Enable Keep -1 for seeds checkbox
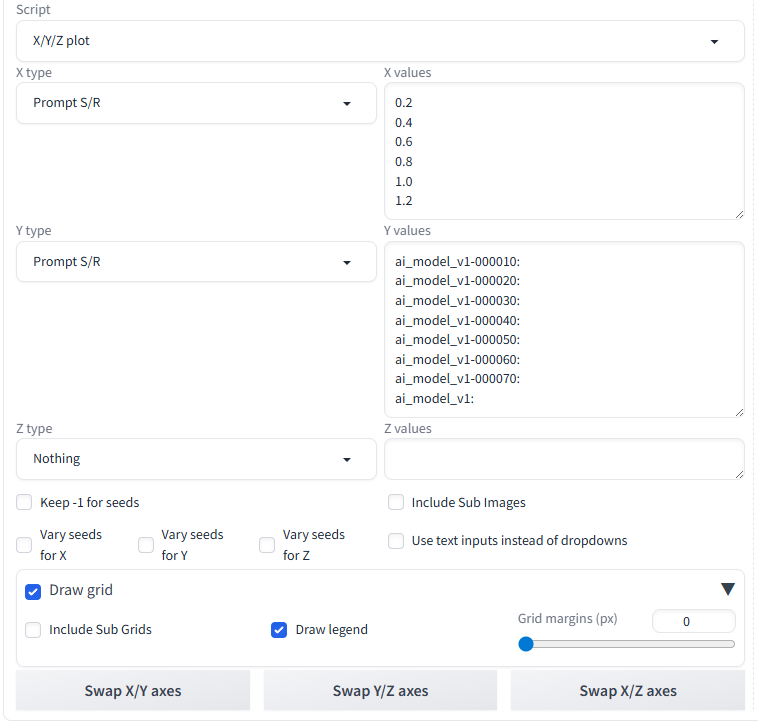The image size is (758, 726). [25, 502]
